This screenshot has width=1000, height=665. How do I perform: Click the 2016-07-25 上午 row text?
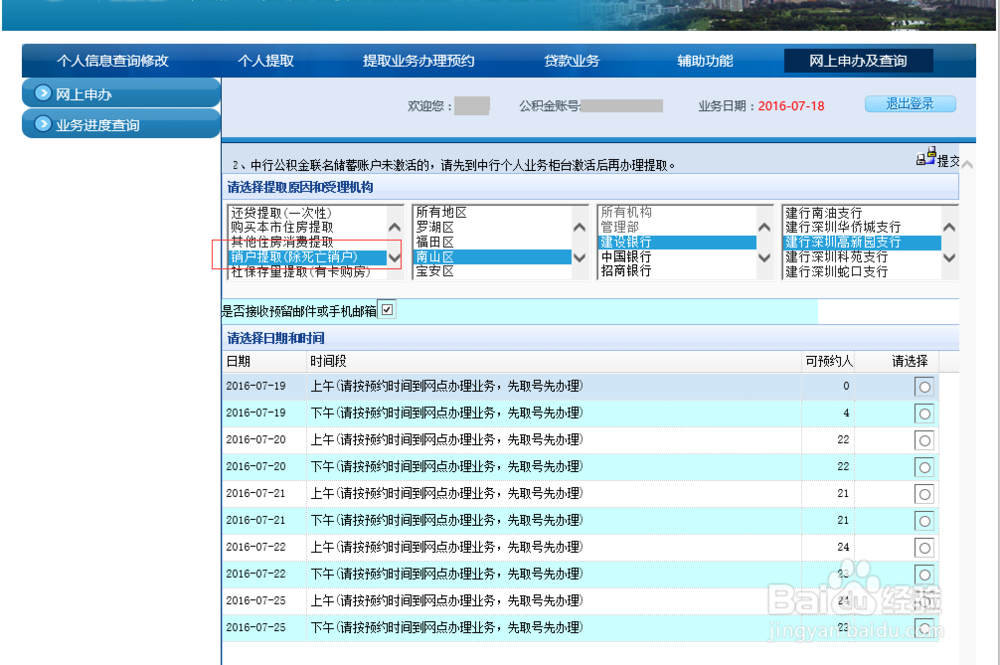point(446,601)
